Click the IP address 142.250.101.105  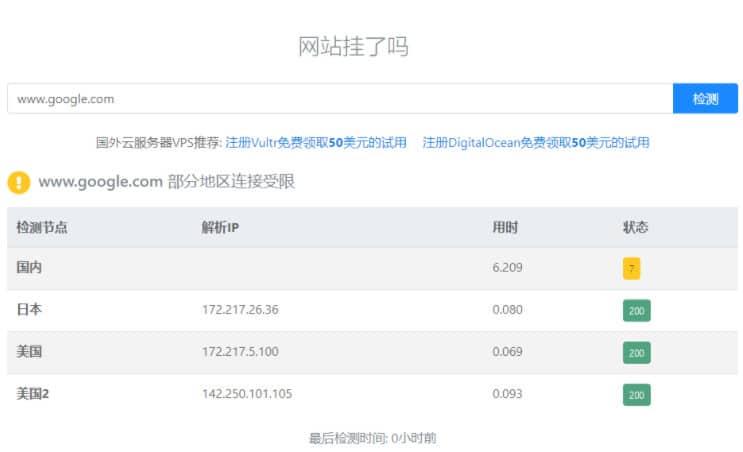click(x=247, y=394)
